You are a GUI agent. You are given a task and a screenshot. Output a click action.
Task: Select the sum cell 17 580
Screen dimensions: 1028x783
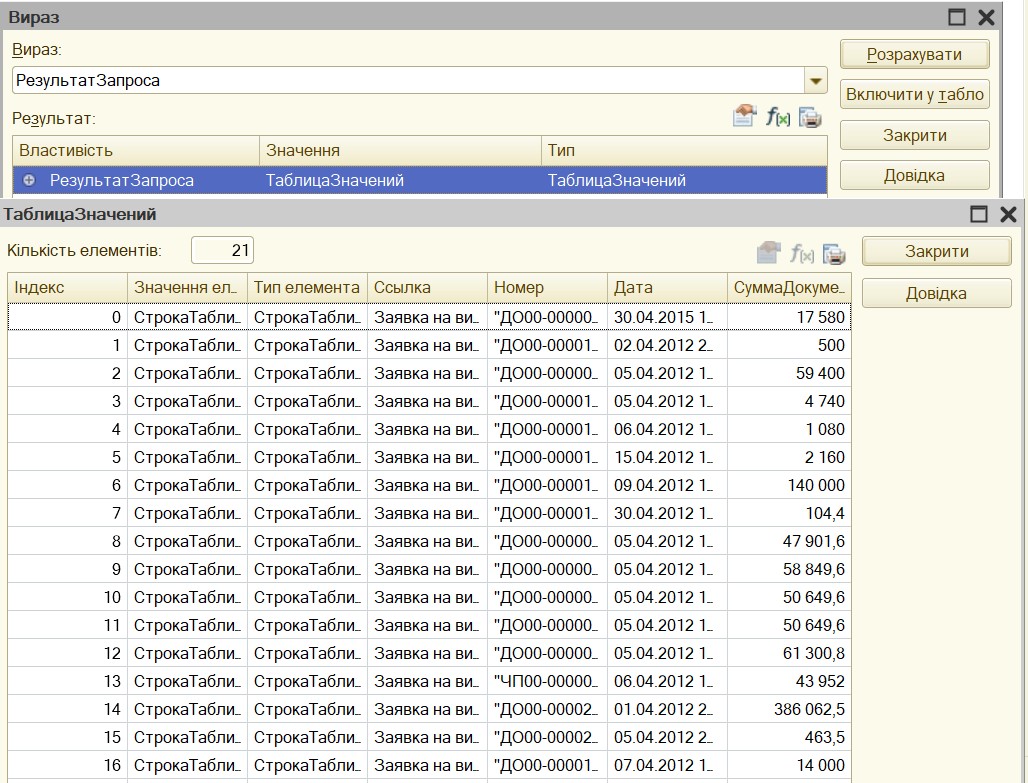pos(789,317)
